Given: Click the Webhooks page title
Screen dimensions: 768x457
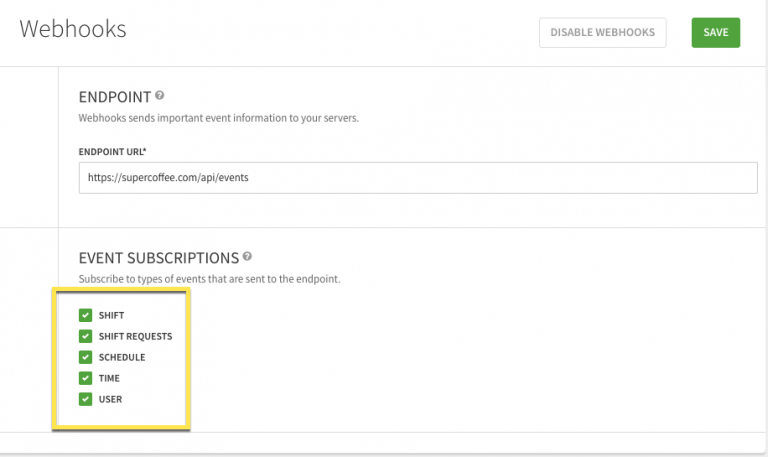Looking at the screenshot, I should pos(73,29).
